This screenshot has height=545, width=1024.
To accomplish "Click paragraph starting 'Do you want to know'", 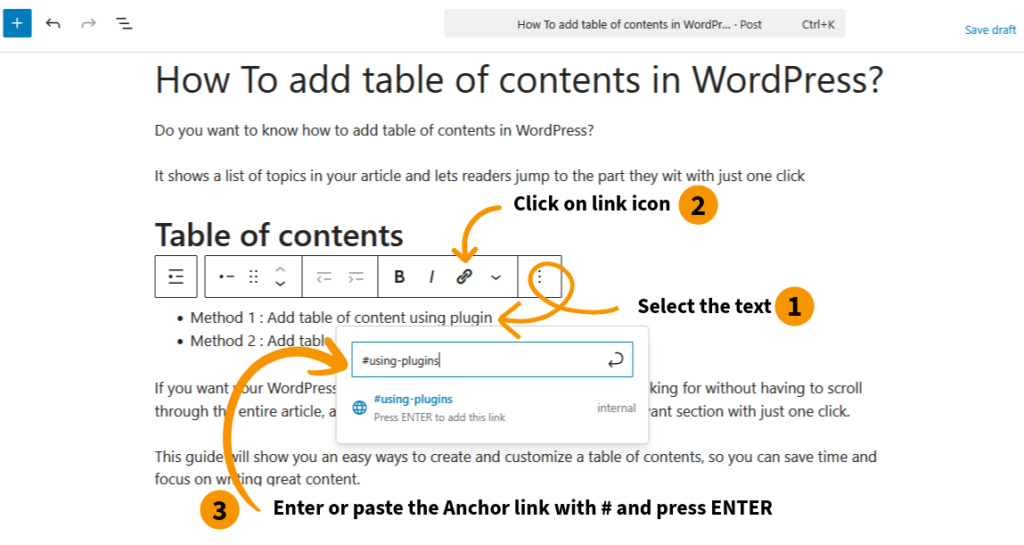I will click(x=374, y=131).
